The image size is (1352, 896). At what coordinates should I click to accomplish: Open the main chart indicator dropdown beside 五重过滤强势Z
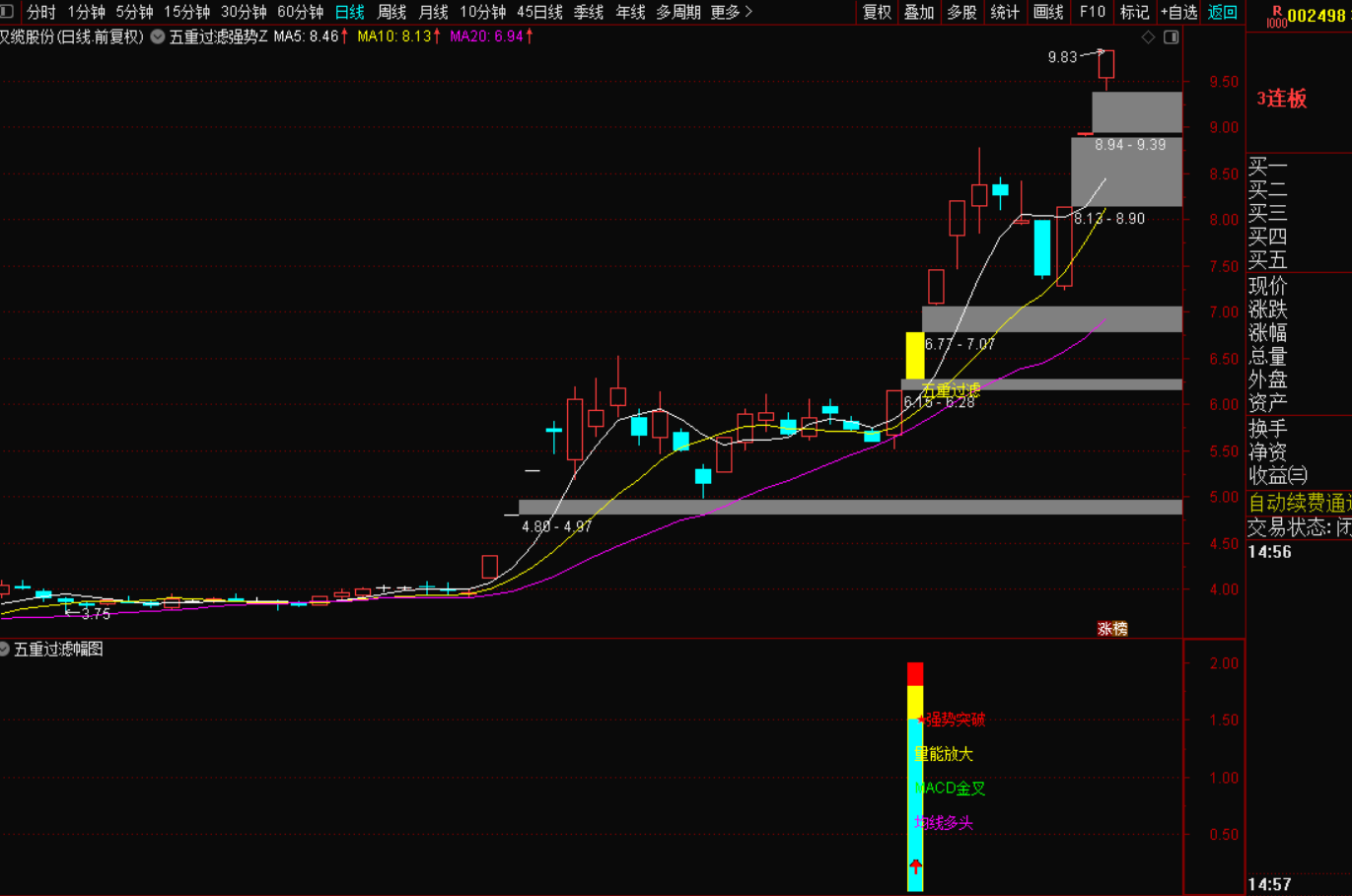[x=157, y=36]
